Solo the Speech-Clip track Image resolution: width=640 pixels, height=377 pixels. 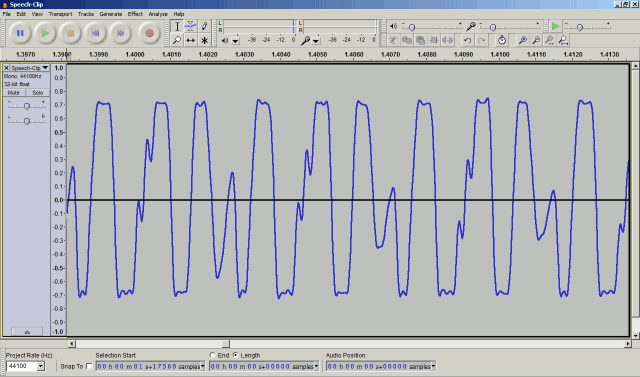(38, 93)
